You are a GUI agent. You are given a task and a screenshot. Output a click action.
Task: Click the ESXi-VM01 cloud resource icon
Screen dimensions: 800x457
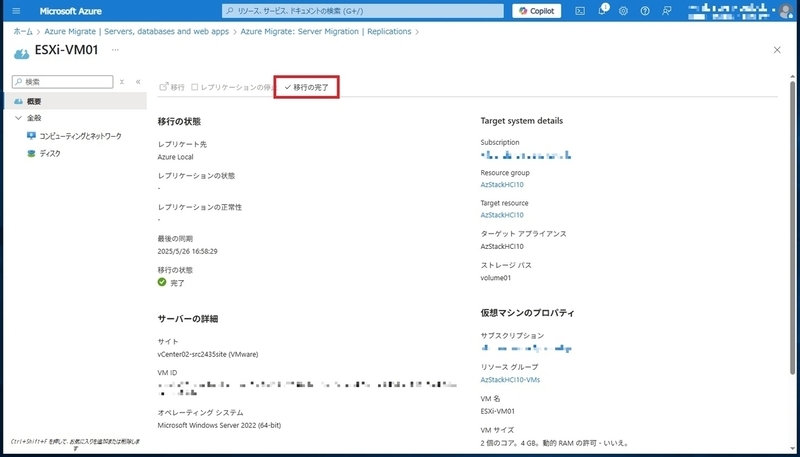pyautogui.click(x=21, y=52)
